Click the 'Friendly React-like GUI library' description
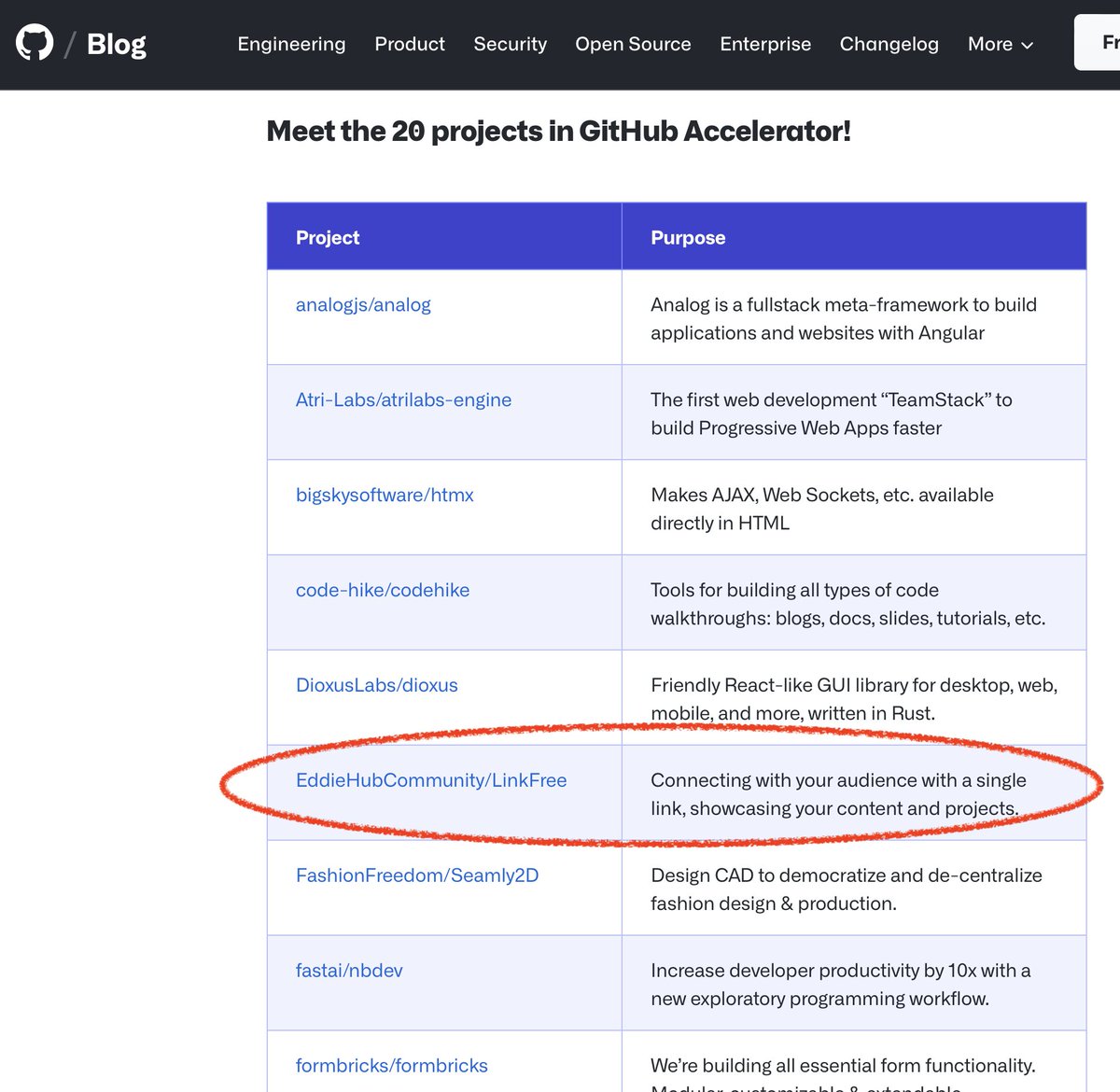Viewport: 1120px width, 1092px height. (854, 699)
